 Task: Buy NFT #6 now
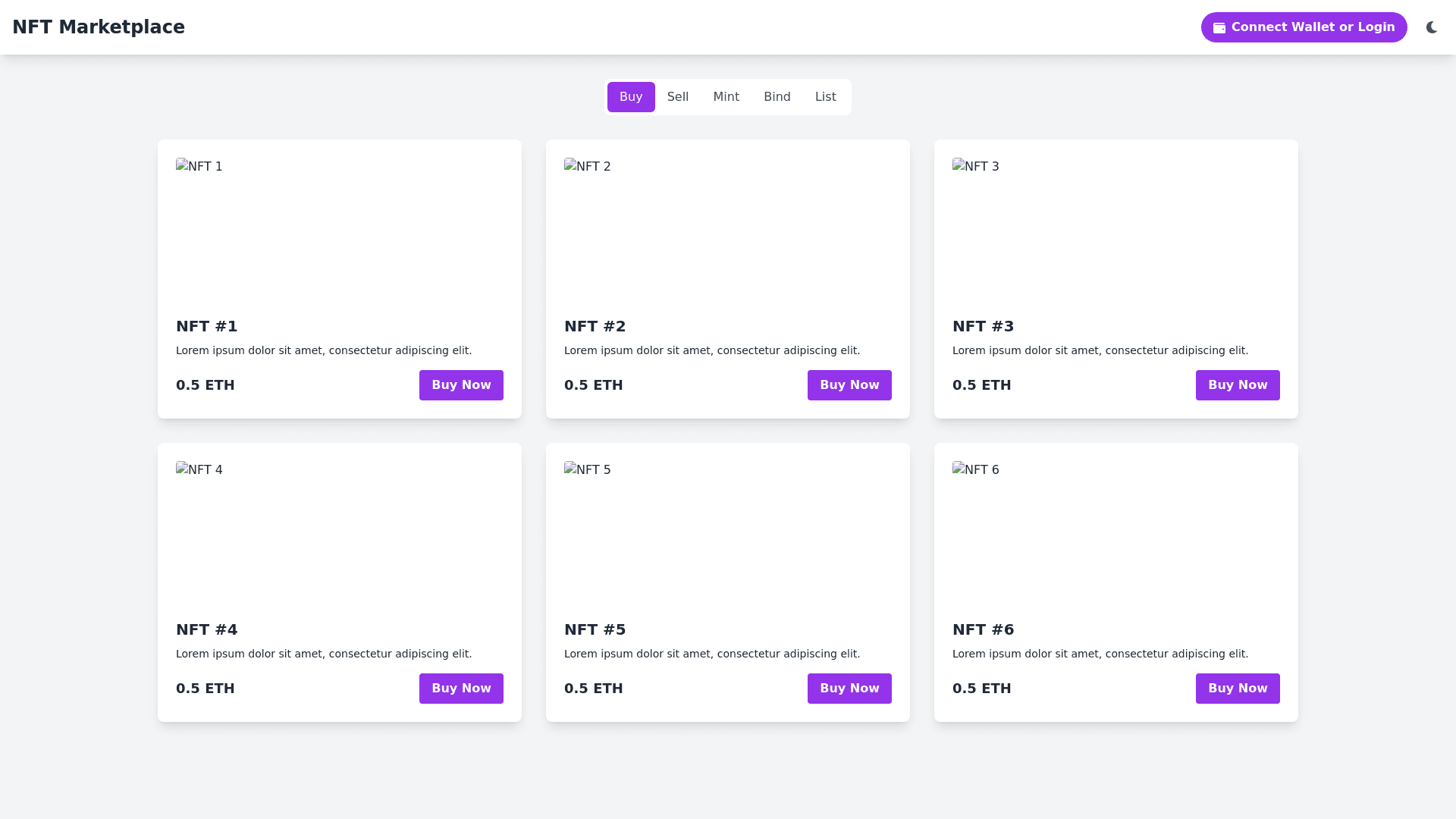click(x=1237, y=689)
